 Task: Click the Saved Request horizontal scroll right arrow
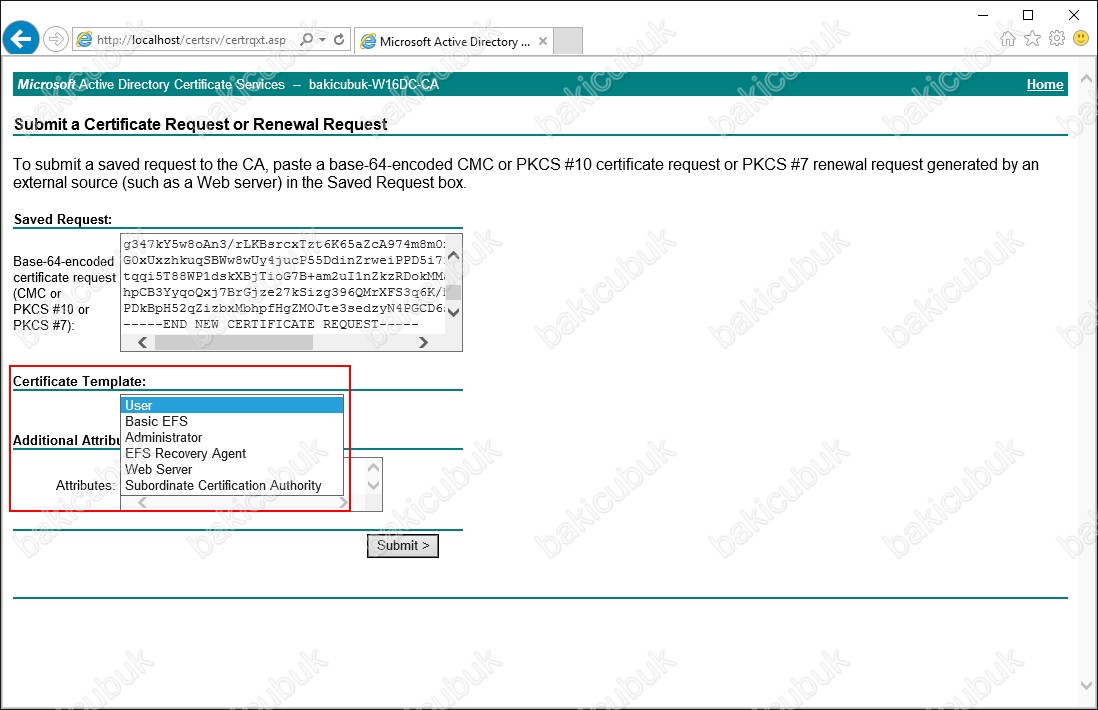(x=423, y=342)
